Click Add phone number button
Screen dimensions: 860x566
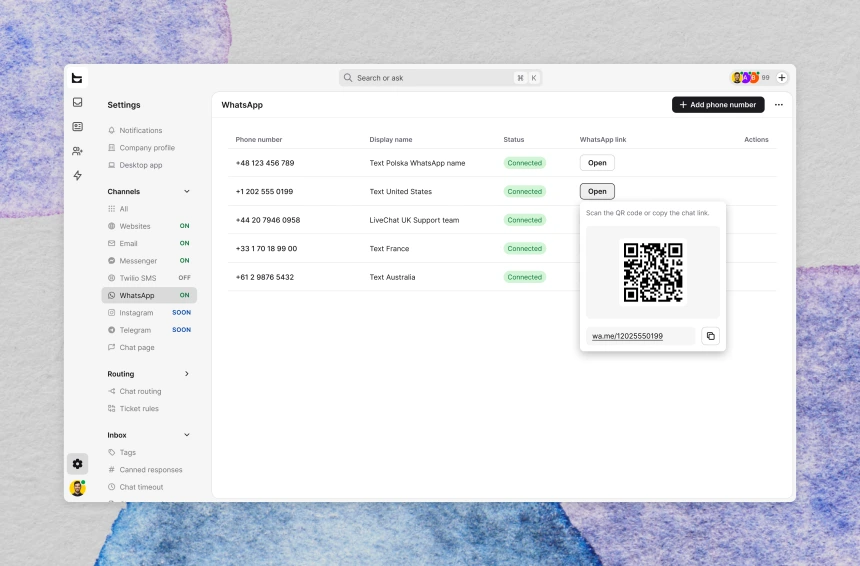(718, 105)
